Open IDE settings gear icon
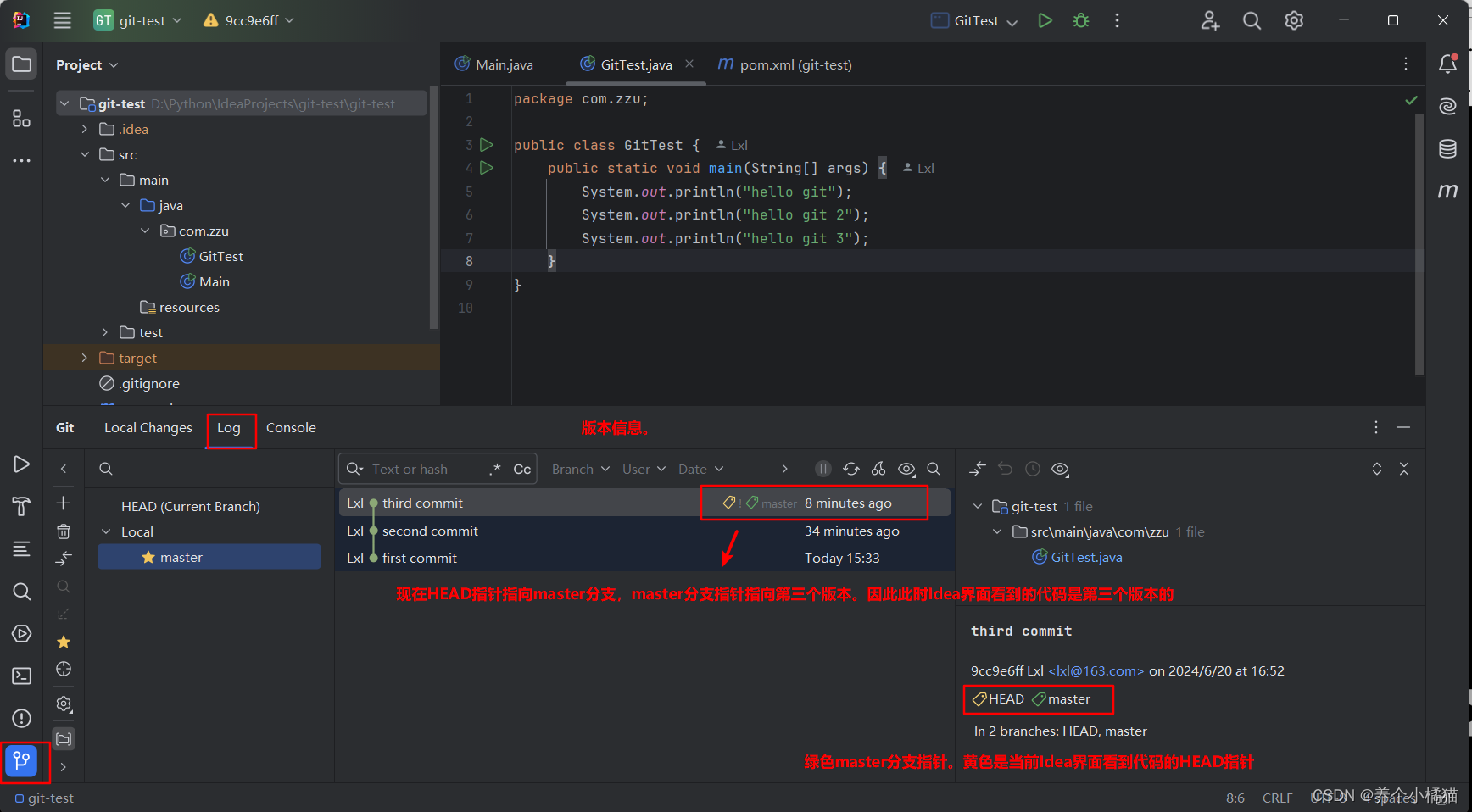Viewport: 1472px width, 812px height. point(1294,20)
